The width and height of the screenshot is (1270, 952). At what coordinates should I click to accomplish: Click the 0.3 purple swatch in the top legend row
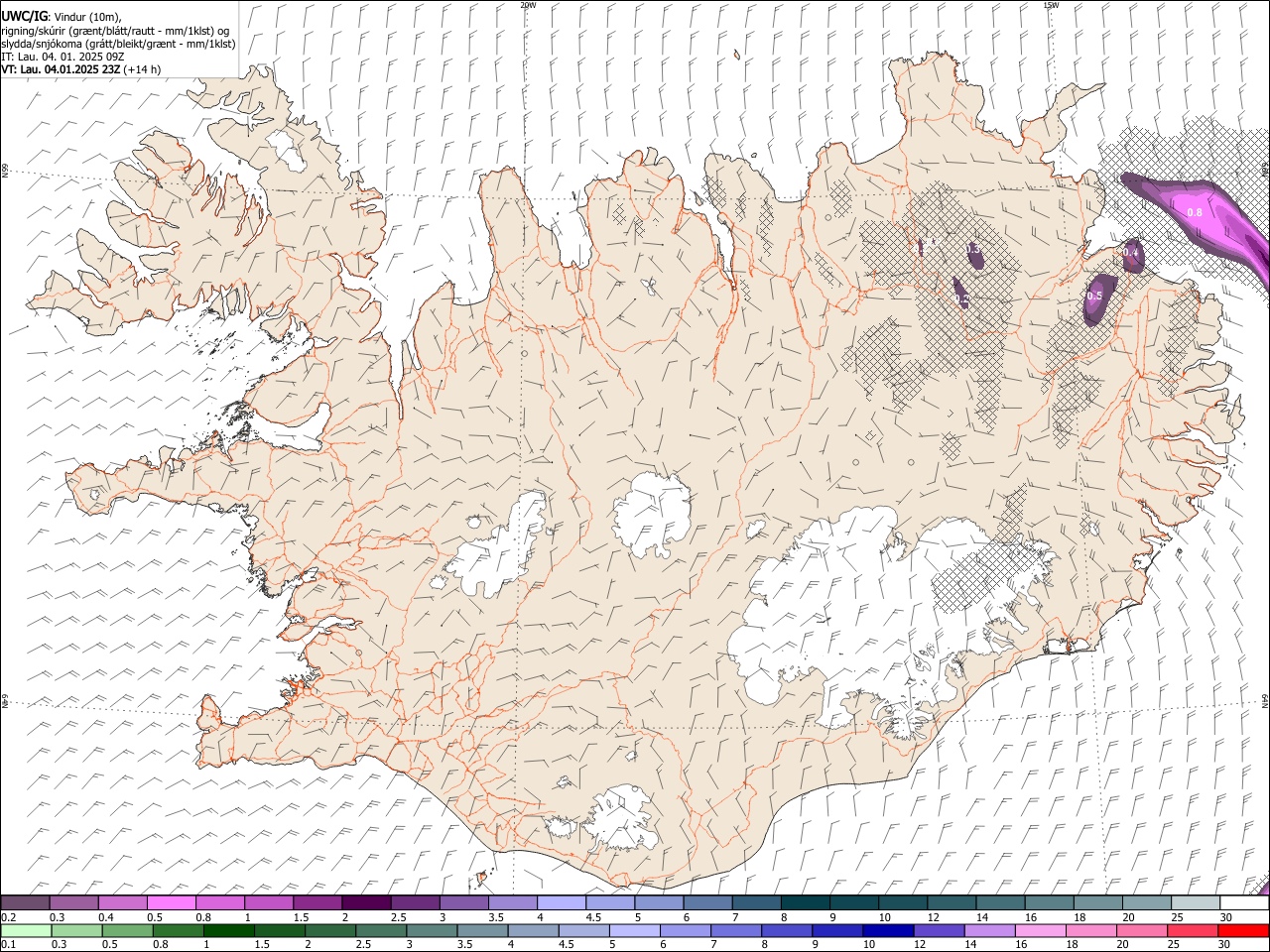click(73, 902)
